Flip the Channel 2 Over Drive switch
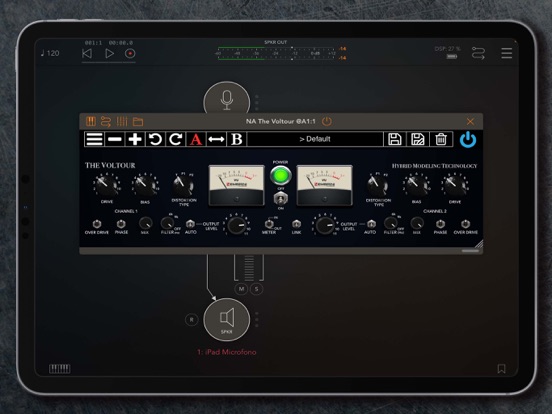The height and width of the screenshot is (414, 552). pyautogui.click(x=465, y=224)
